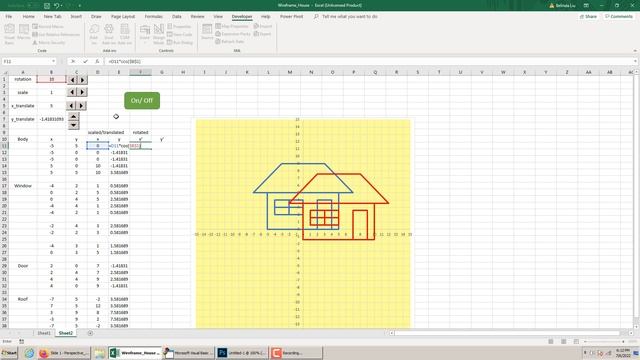Image resolution: width=640 pixels, height=360 pixels.
Task: Click the Share button
Action: coord(588,16)
